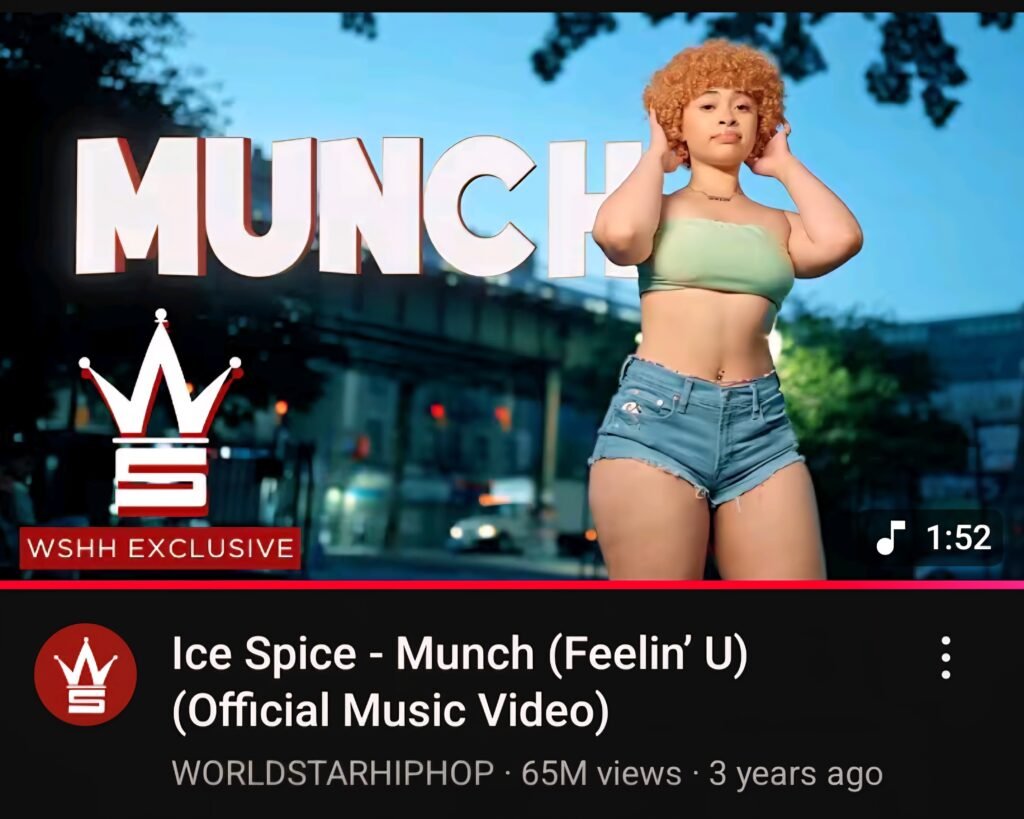Click the green tube top in thumbnail
The image size is (1024, 819).
pos(716,263)
